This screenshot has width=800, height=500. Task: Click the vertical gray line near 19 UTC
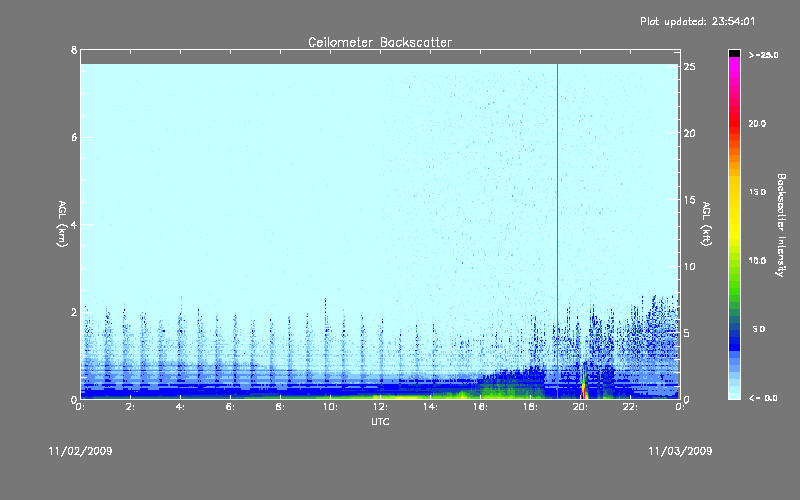click(x=557, y=230)
